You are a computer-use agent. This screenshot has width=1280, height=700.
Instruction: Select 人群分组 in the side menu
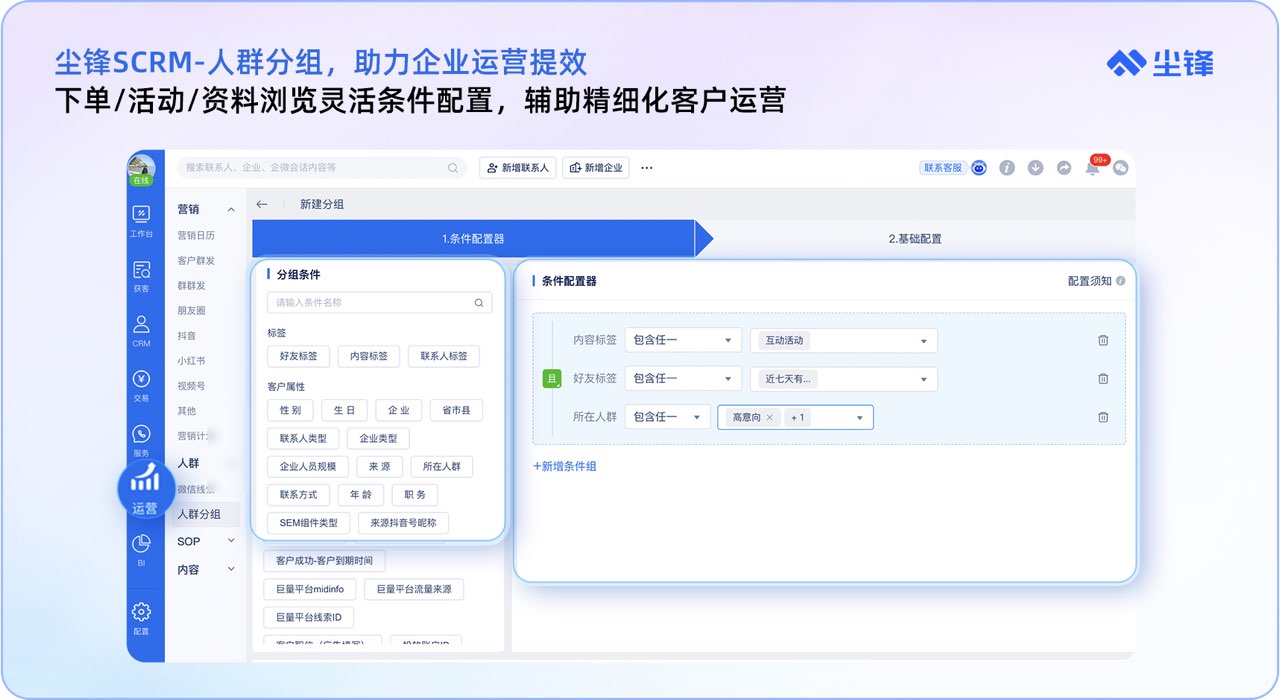coord(199,514)
